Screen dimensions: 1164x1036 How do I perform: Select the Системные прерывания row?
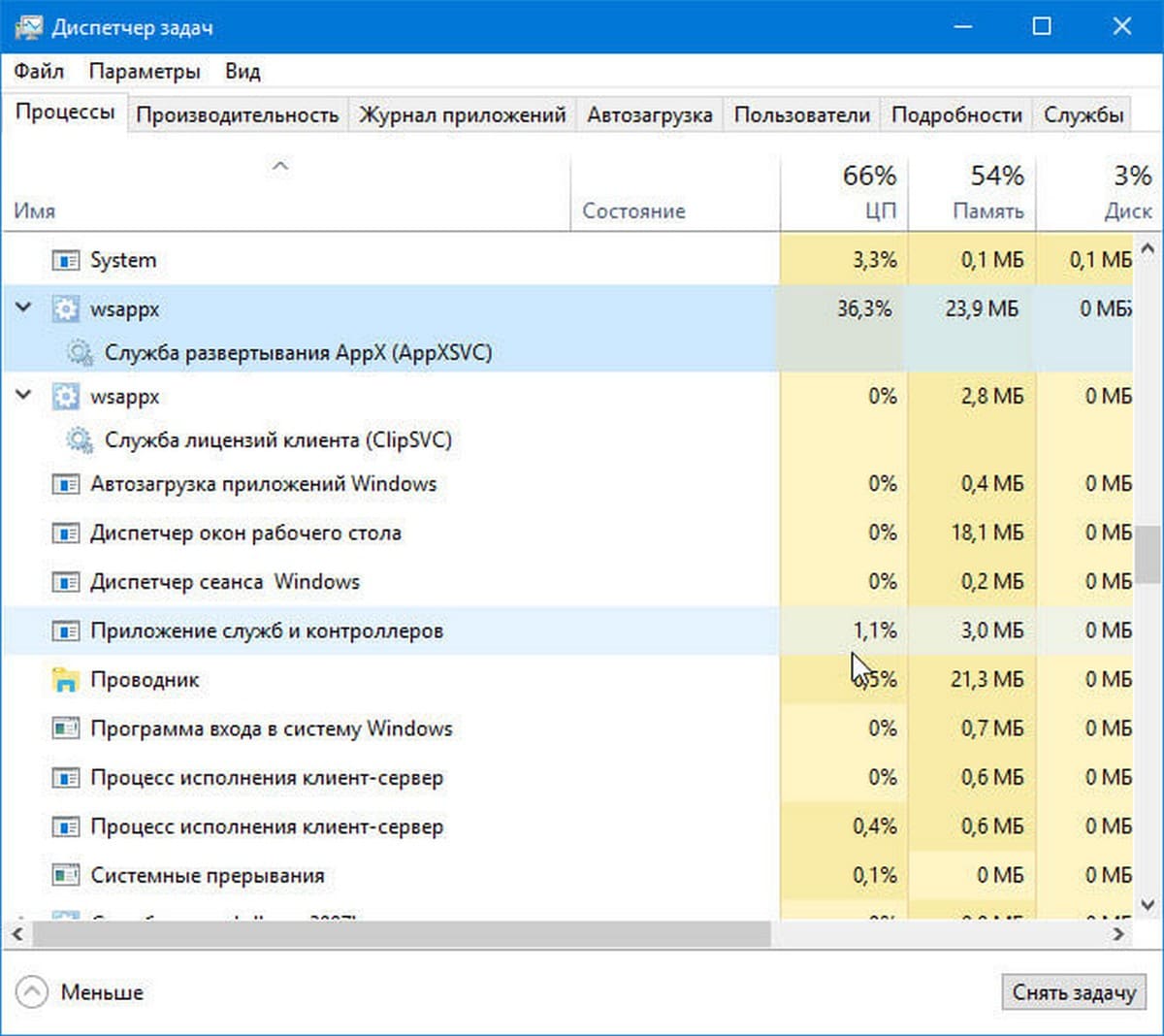pyautogui.click(x=567, y=875)
